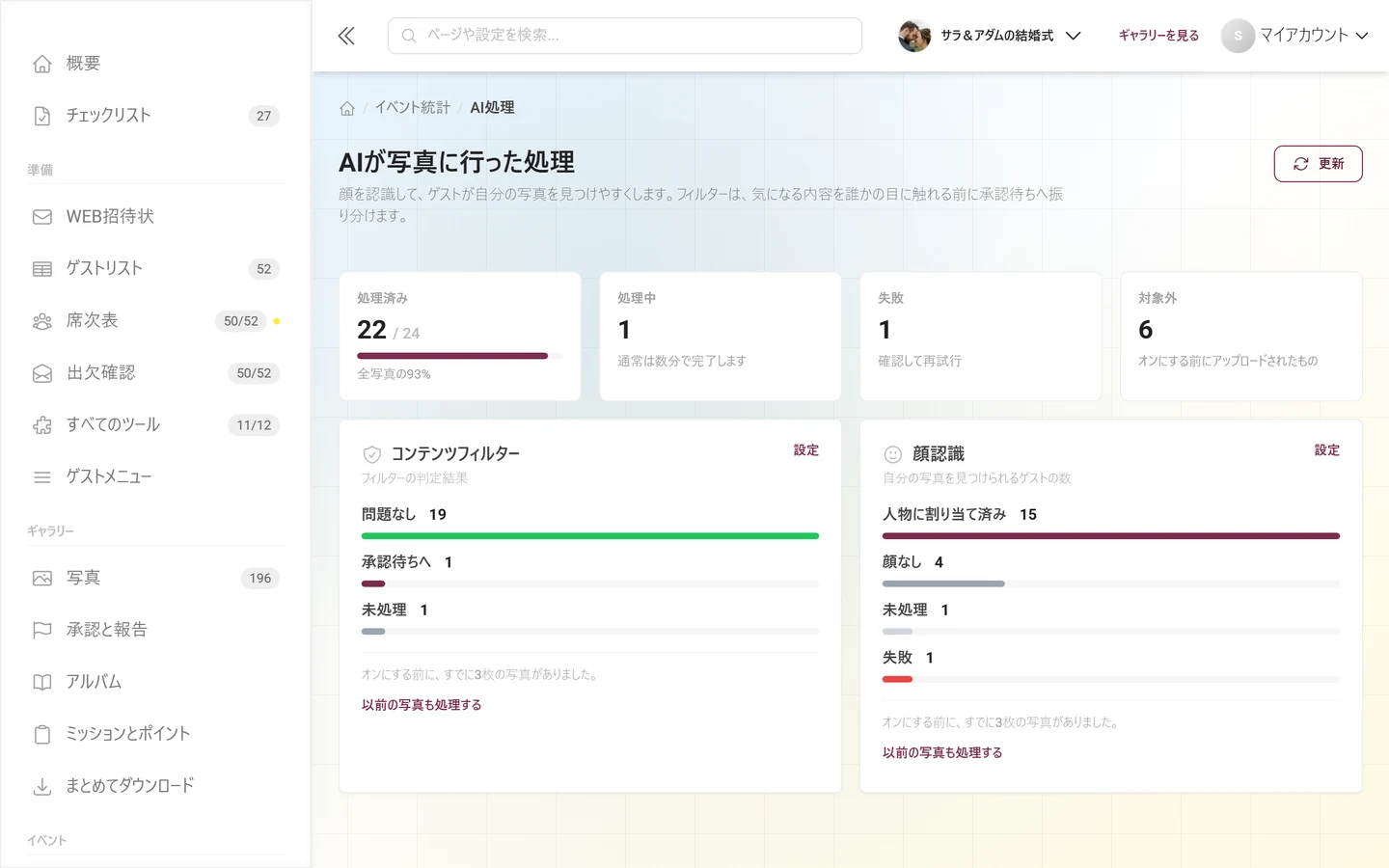Click the WEB招待状 envelope icon

click(42, 217)
